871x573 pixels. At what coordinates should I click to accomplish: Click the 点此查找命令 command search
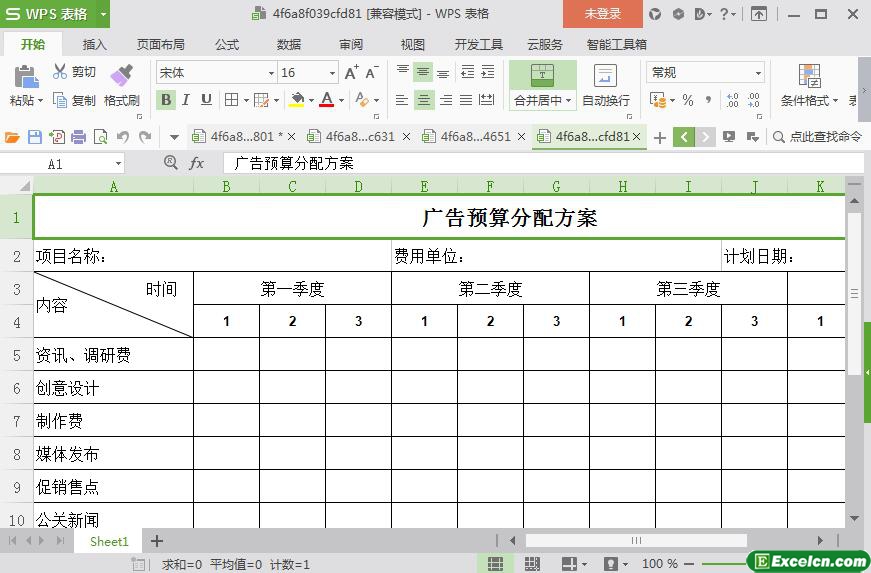pyautogui.click(x=818, y=137)
